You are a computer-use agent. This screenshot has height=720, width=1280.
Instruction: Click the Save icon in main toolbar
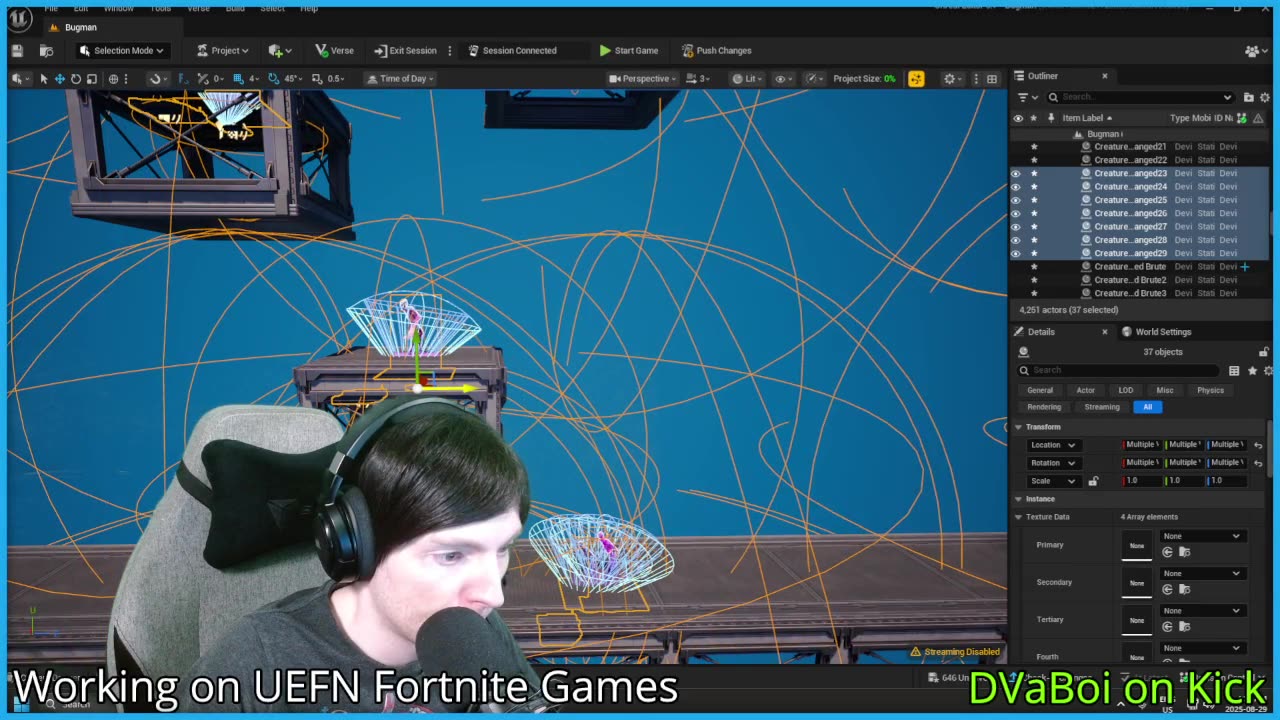click(x=17, y=50)
